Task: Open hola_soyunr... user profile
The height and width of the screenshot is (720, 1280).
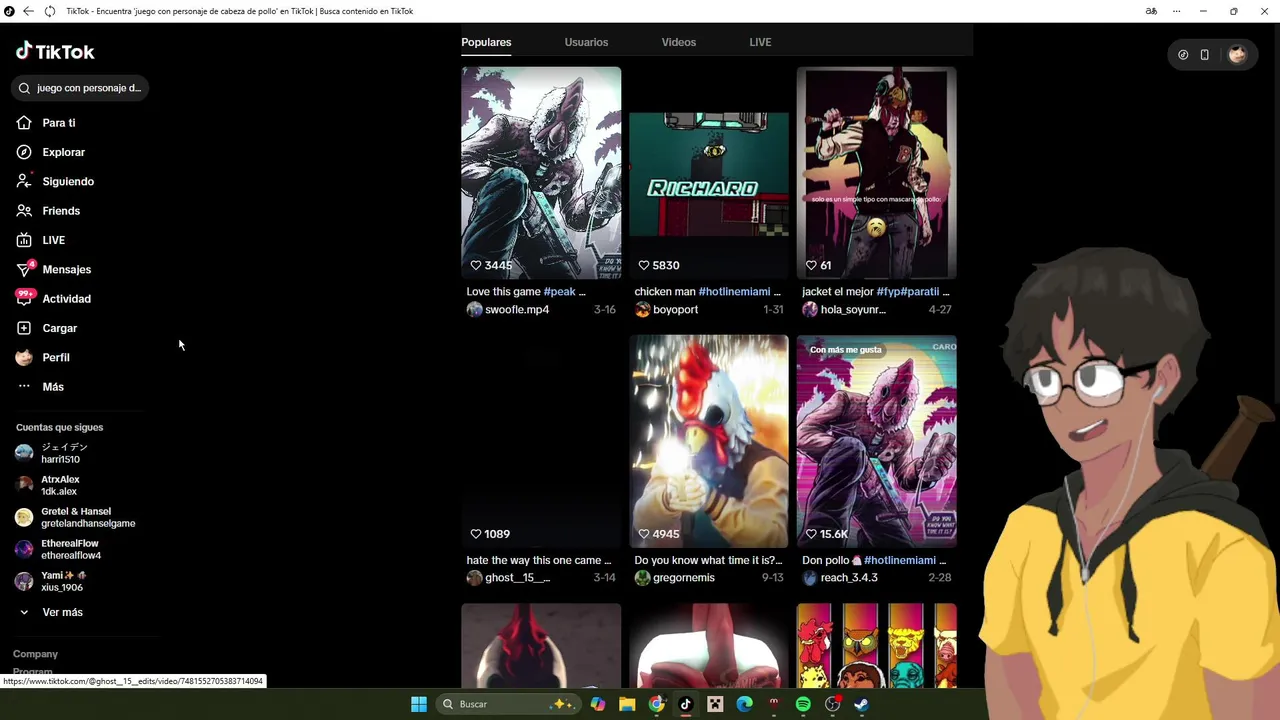Action: (853, 310)
